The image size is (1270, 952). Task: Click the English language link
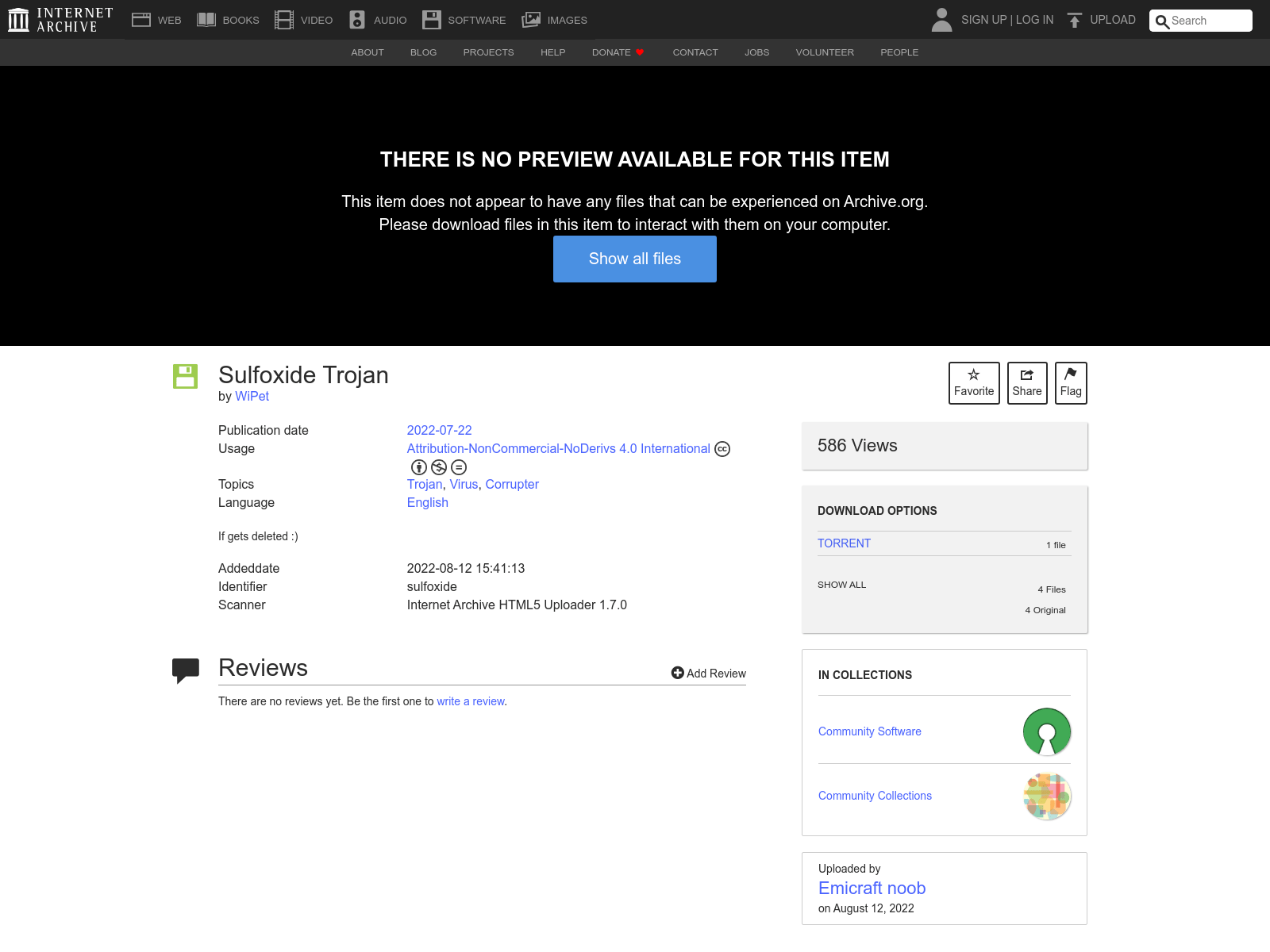coord(428,502)
